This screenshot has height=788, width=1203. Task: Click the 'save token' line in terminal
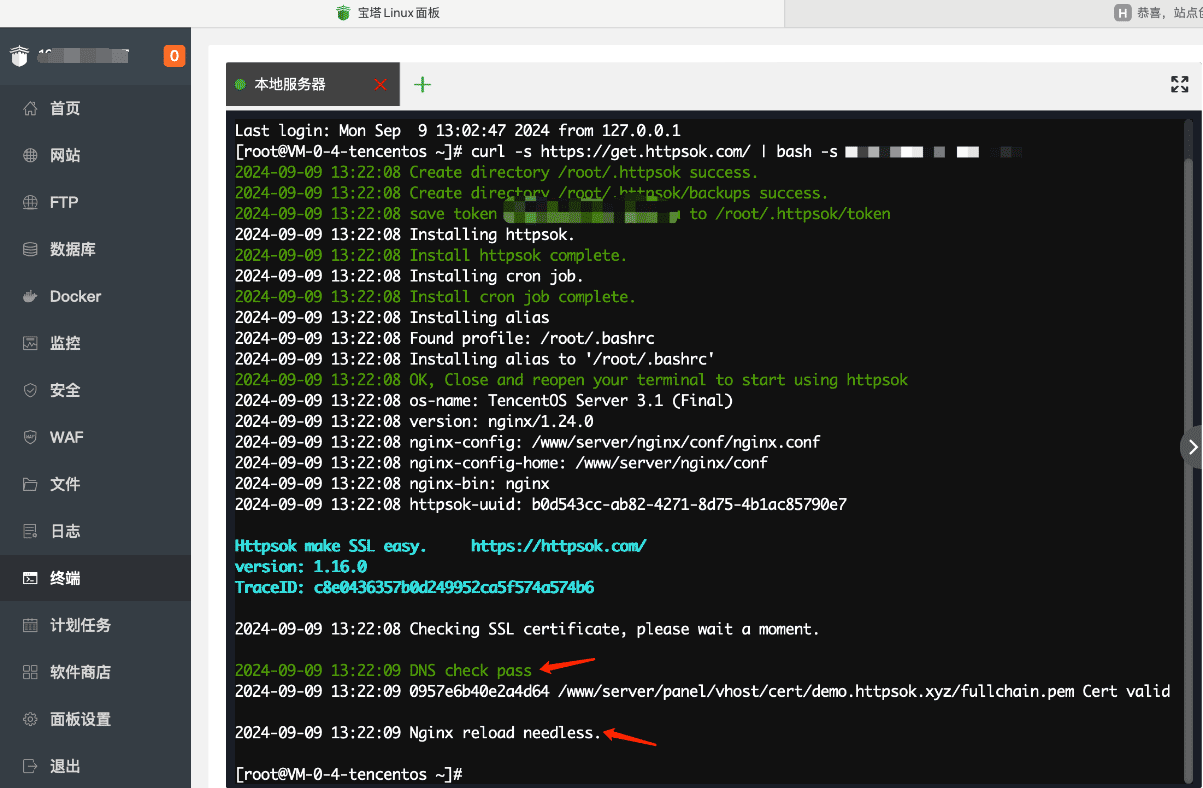pos(563,214)
